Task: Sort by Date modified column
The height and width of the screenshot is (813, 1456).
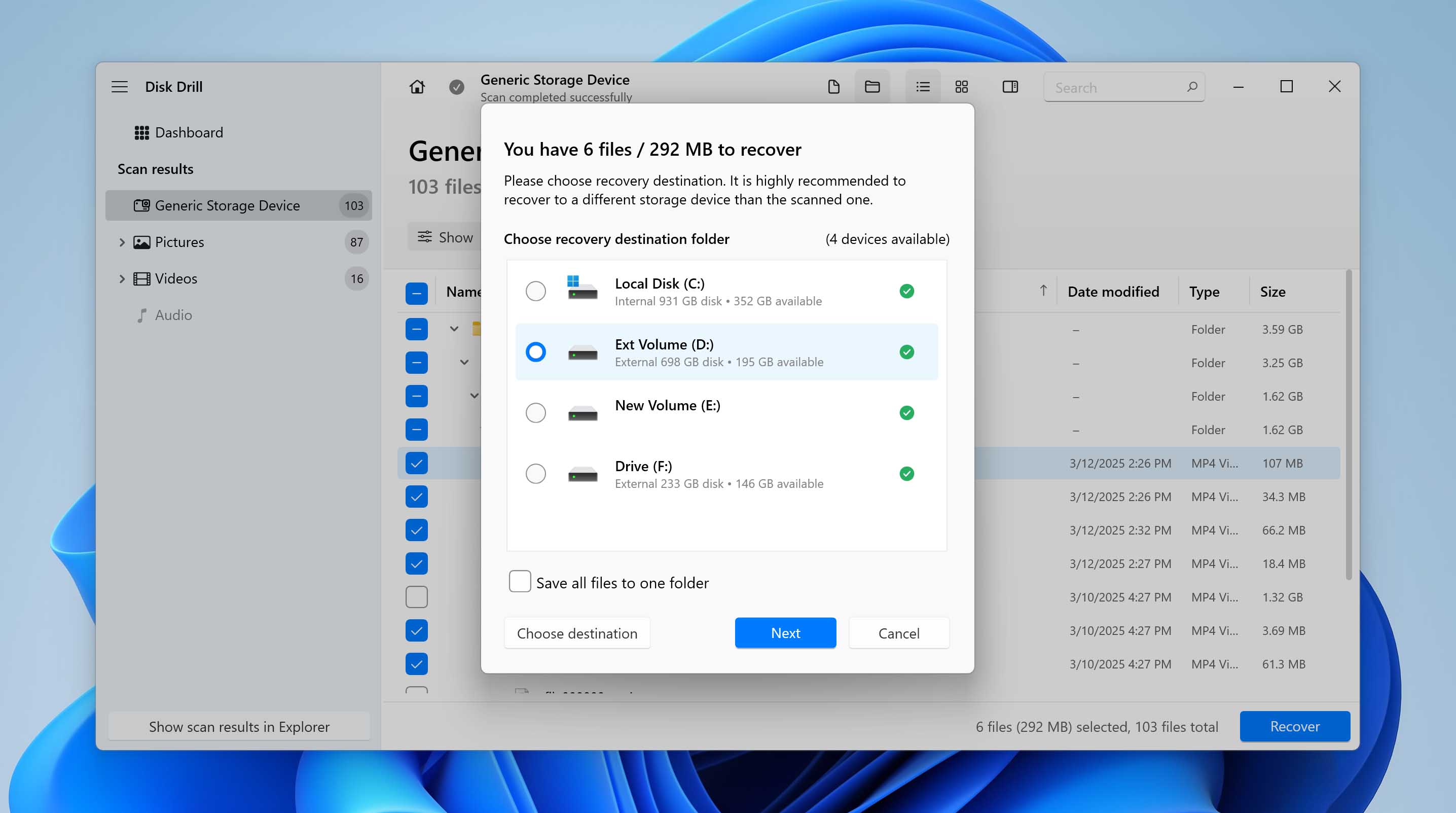Action: pos(1113,292)
